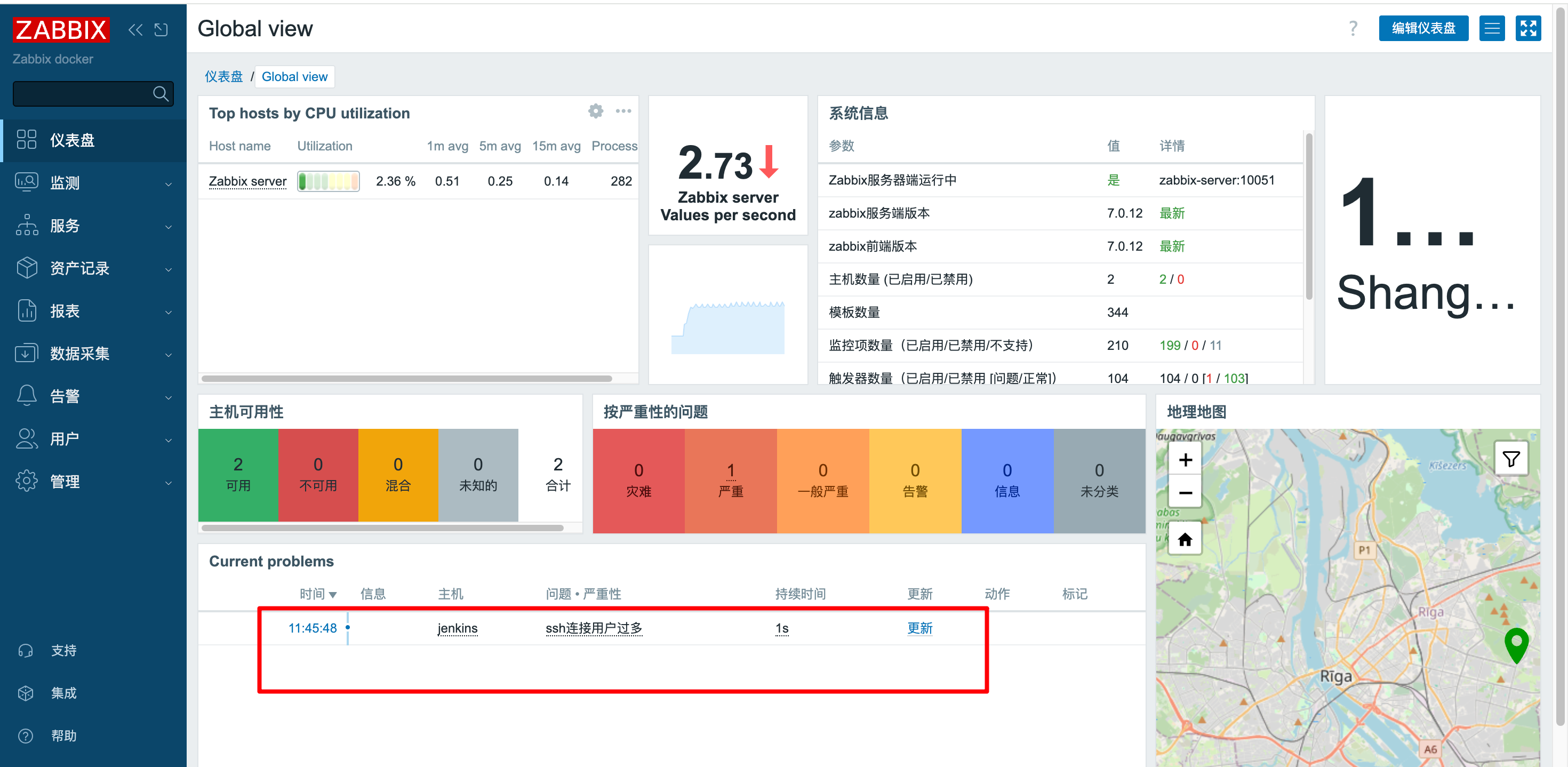Click the CPU widget horizontal scrollbar

[x=406, y=379]
